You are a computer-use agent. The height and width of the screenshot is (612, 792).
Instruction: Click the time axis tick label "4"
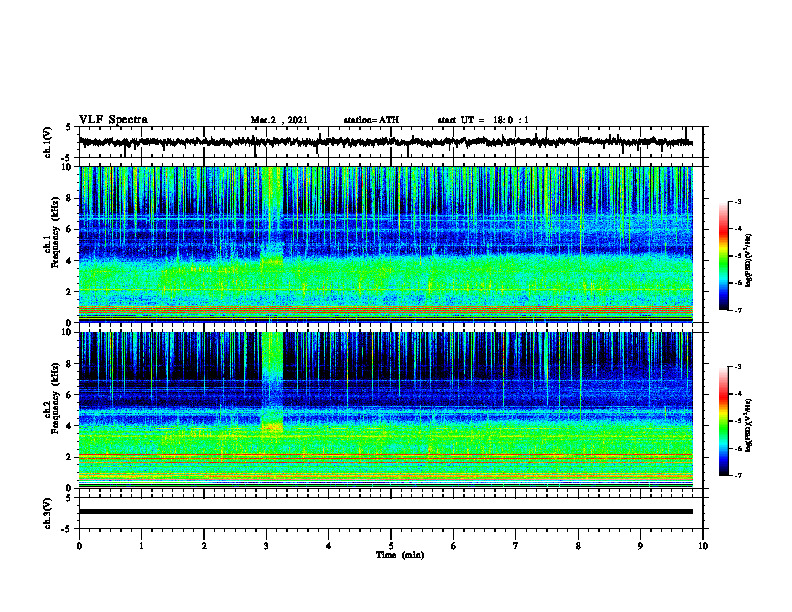click(x=329, y=546)
